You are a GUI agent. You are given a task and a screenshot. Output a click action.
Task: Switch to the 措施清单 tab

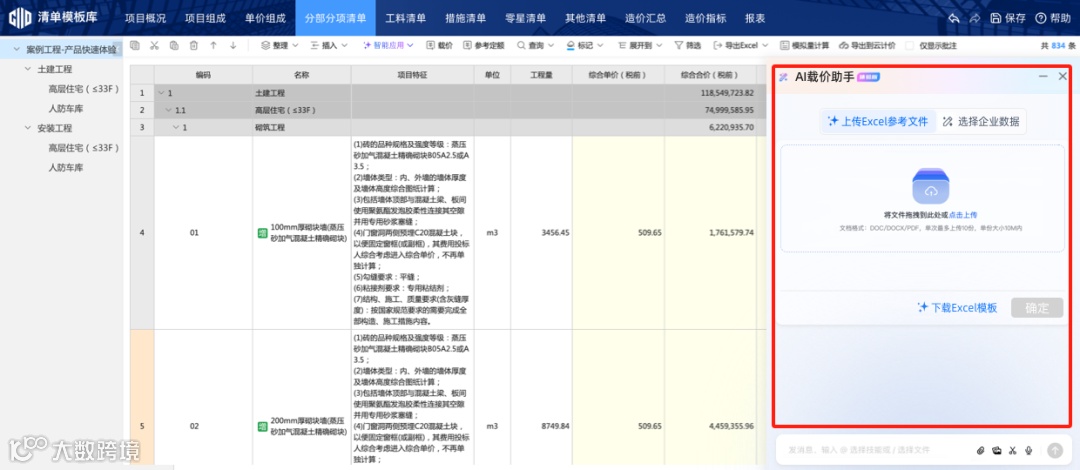pyautogui.click(x=465, y=19)
